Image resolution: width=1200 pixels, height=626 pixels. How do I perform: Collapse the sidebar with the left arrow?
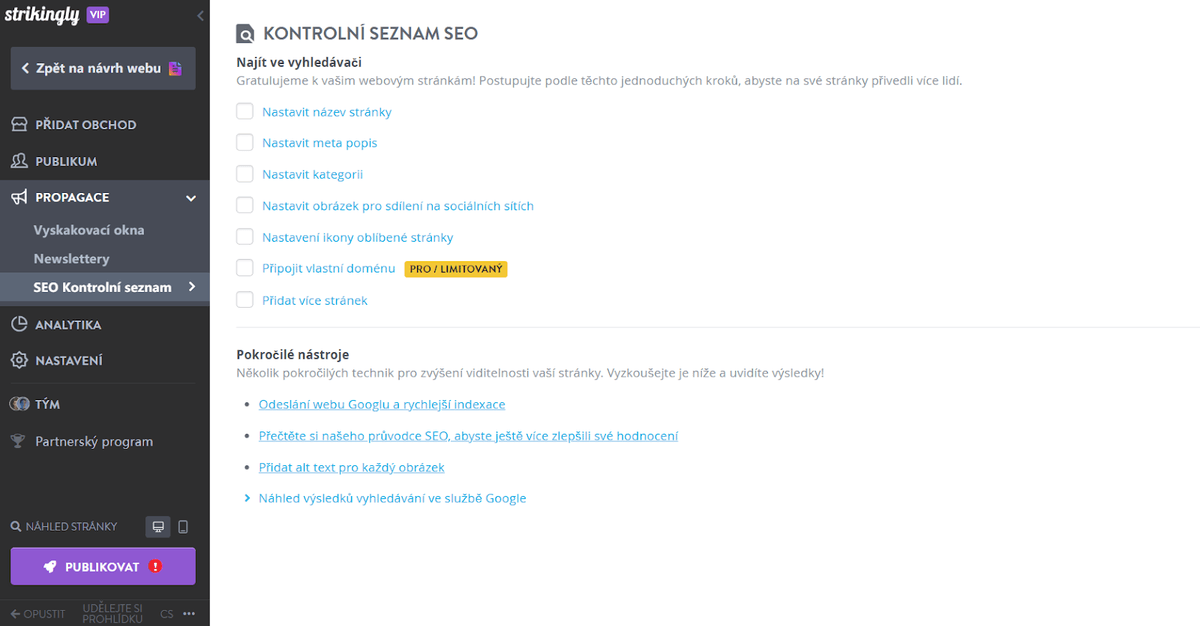click(x=199, y=15)
